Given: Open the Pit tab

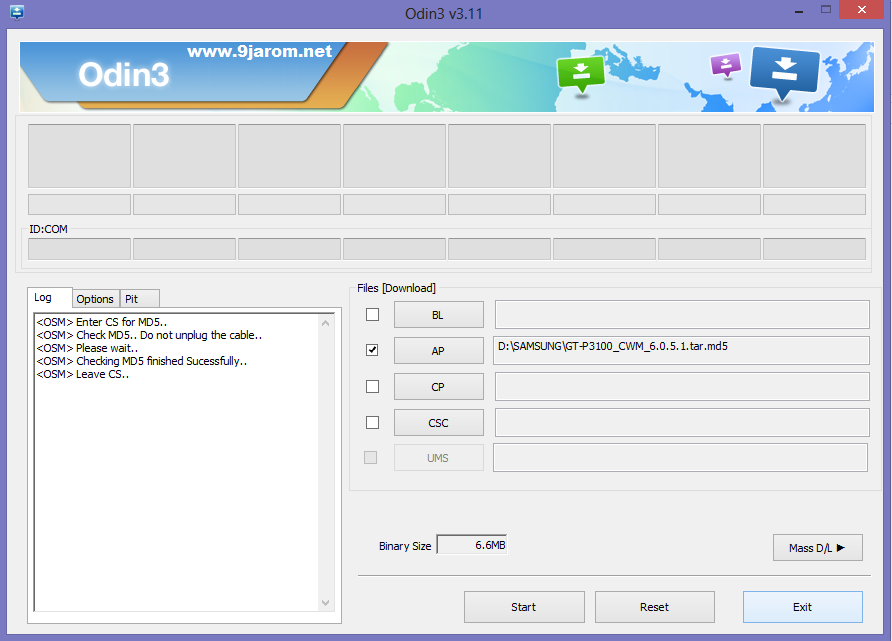Looking at the screenshot, I should click(x=139, y=299).
